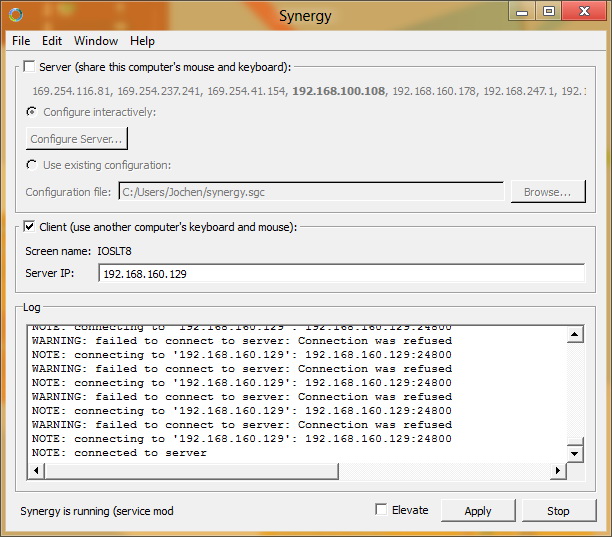Screen dimensions: 612x537
Task: Open the Help menu
Action: click(x=142, y=41)
